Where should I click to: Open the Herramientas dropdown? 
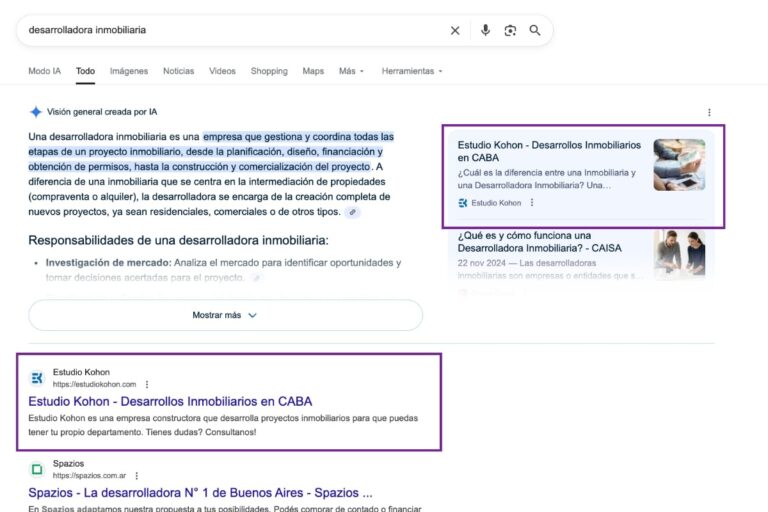(412, 71)
